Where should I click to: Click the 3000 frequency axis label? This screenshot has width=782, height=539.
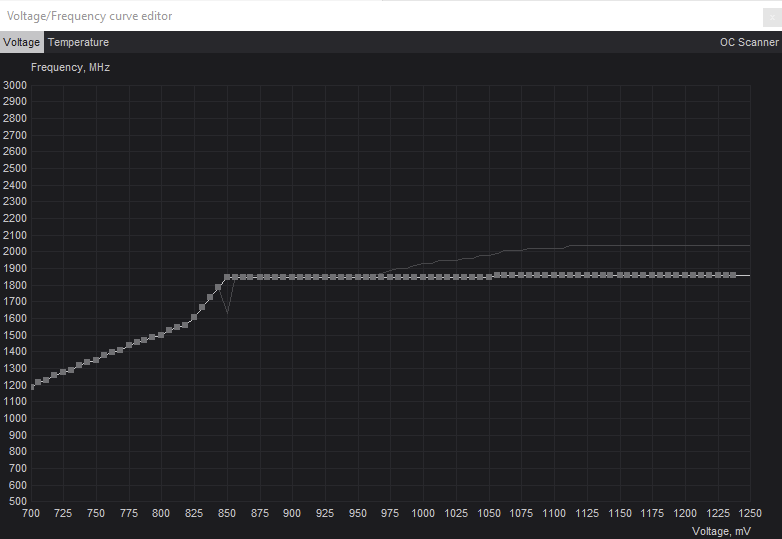[x=14, y=85]
